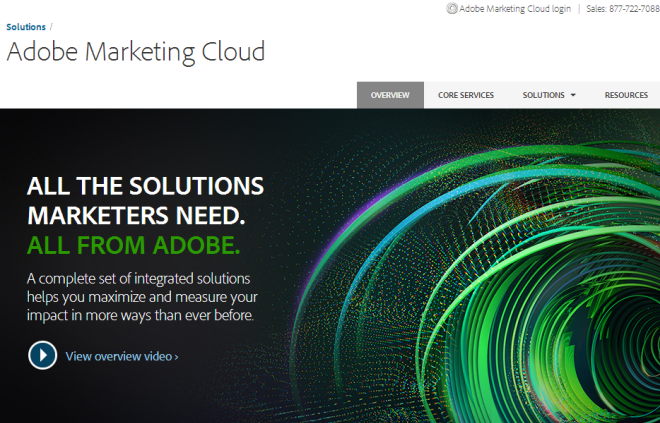Click the integrated solutions description paragraph
The height and width of the screenshot is (423, 660).
coord(142,297)
